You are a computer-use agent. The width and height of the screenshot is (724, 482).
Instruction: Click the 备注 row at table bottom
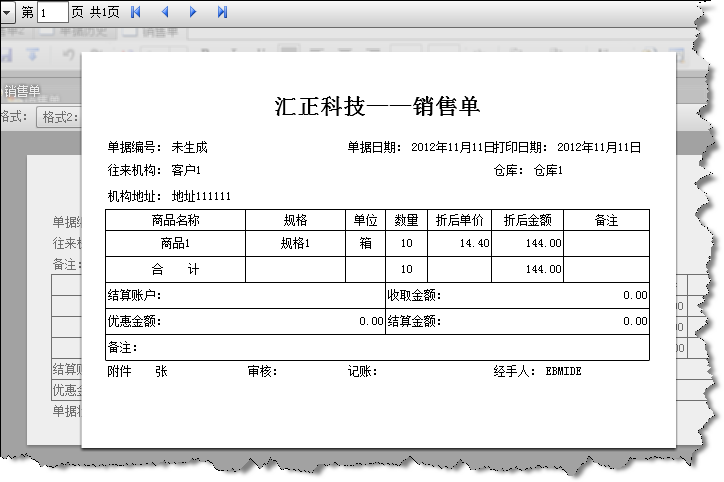pyautogui.click(x=377, y=348)
